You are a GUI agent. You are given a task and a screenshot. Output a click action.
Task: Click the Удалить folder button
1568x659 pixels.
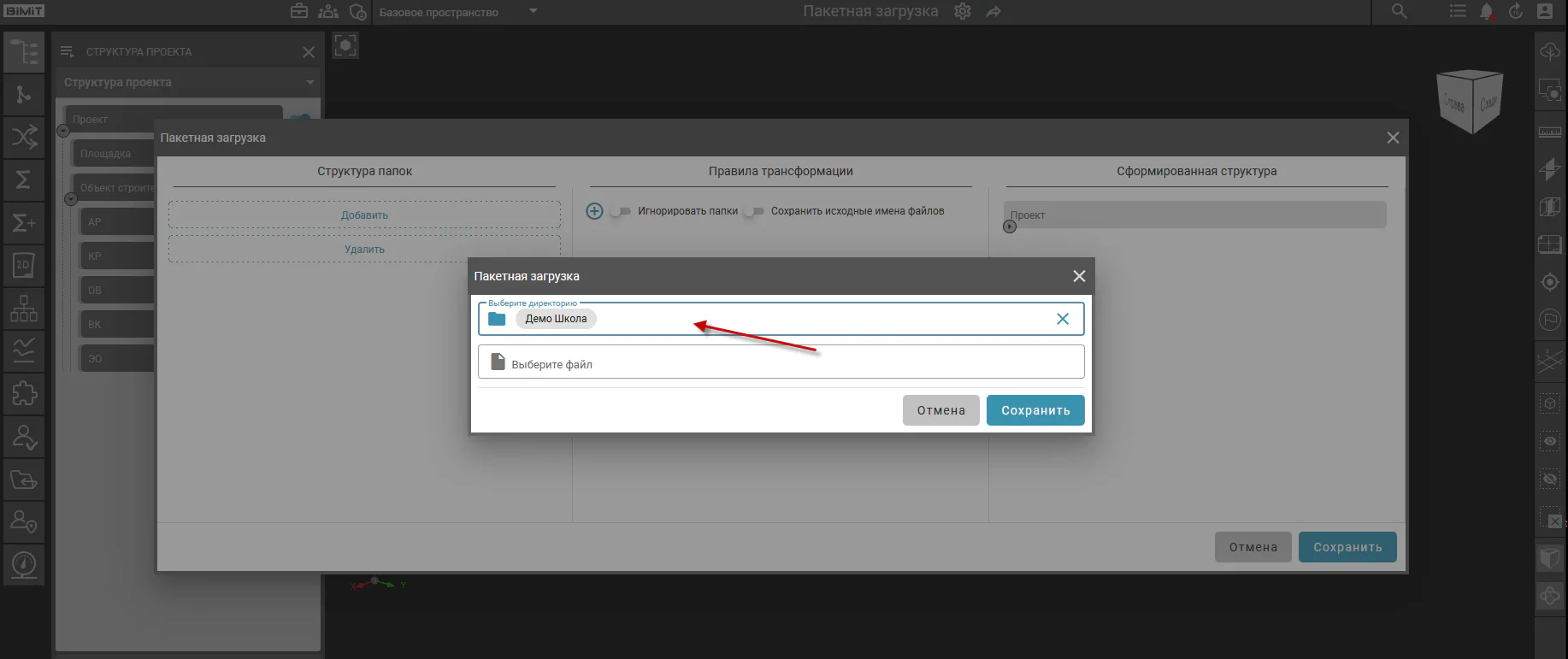coord(364,250)
